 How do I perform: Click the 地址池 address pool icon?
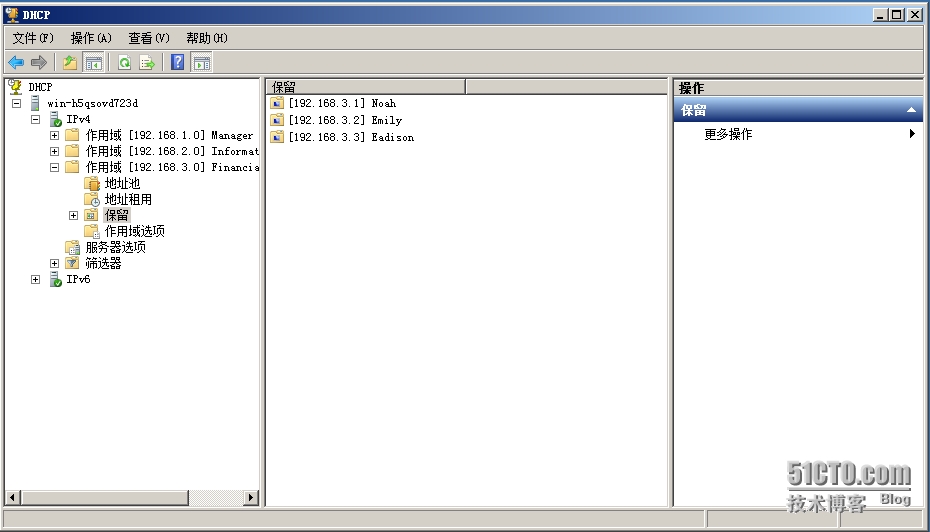[x=92, y=183]
